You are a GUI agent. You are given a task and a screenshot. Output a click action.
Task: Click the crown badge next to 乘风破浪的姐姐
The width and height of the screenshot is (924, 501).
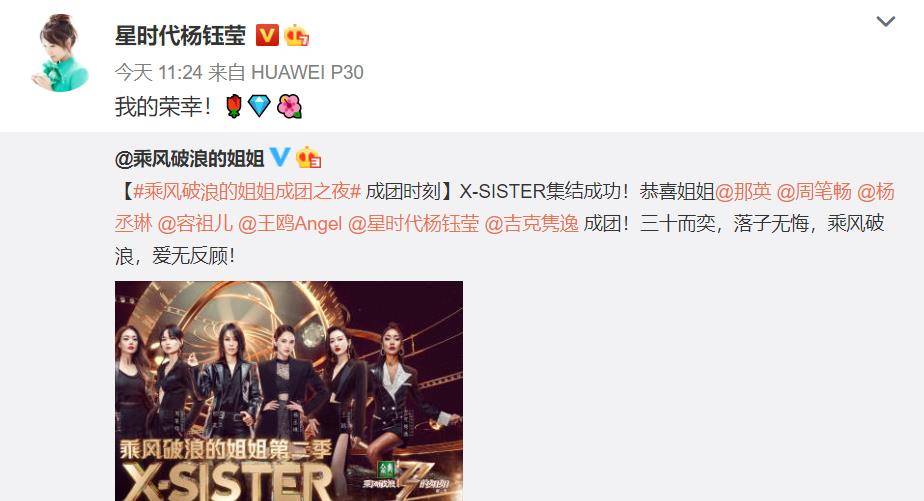308,157
